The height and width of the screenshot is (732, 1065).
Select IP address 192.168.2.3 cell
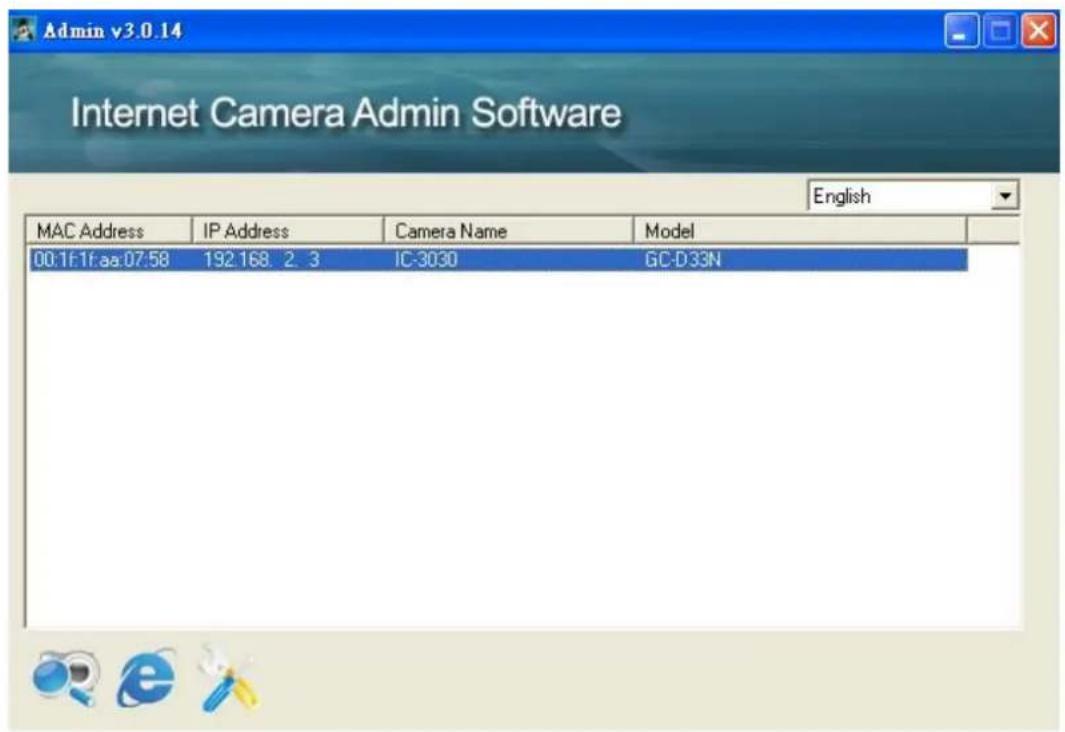pyautogui.click(x=261, y=259)
